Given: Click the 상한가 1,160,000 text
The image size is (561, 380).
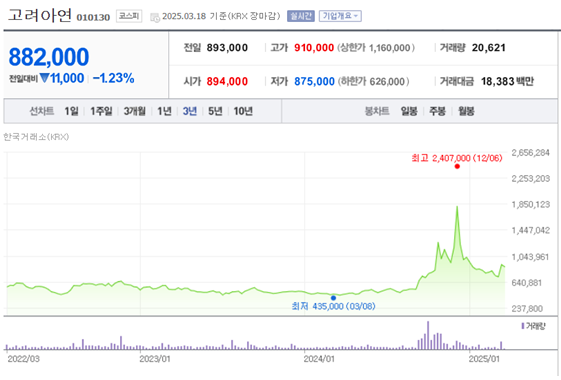Looking at the screenshot, I should tap(376, 48).
